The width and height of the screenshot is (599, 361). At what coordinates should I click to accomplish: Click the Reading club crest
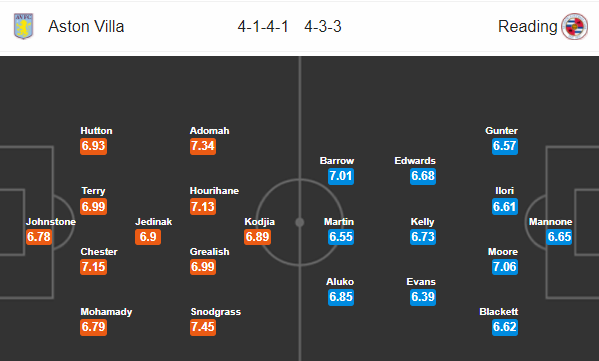point(575,26)
